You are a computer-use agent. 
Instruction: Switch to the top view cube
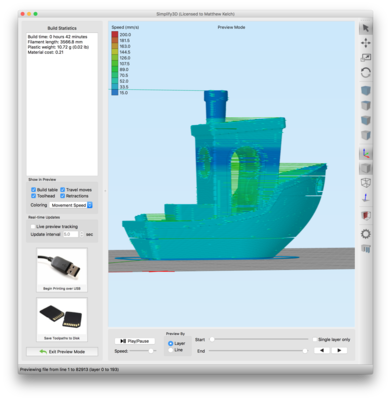366,106
